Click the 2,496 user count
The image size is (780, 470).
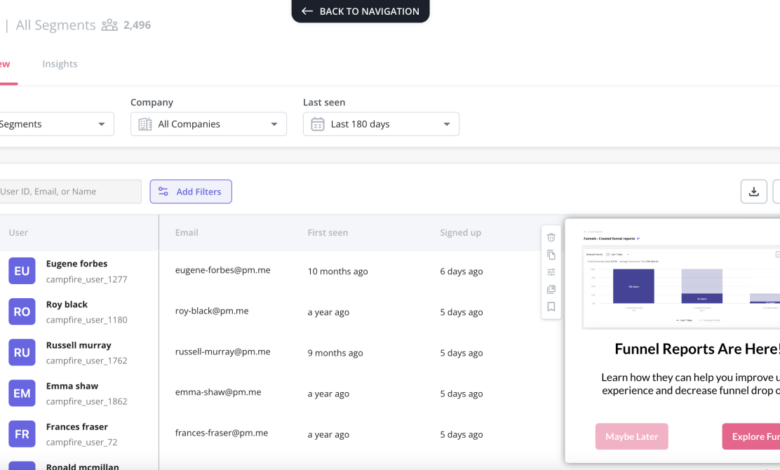click(x=137, y=25)
